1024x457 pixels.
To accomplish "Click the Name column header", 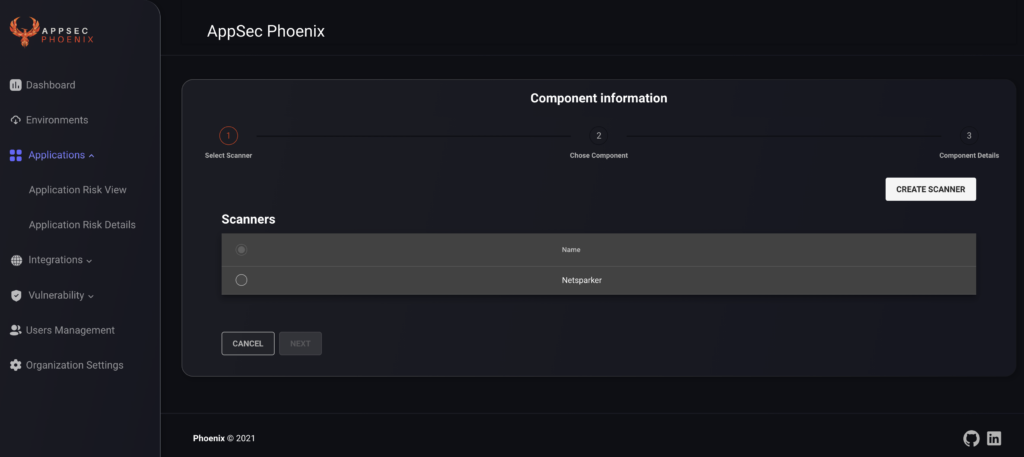I will pyautogui.click(x=571, y=250).
